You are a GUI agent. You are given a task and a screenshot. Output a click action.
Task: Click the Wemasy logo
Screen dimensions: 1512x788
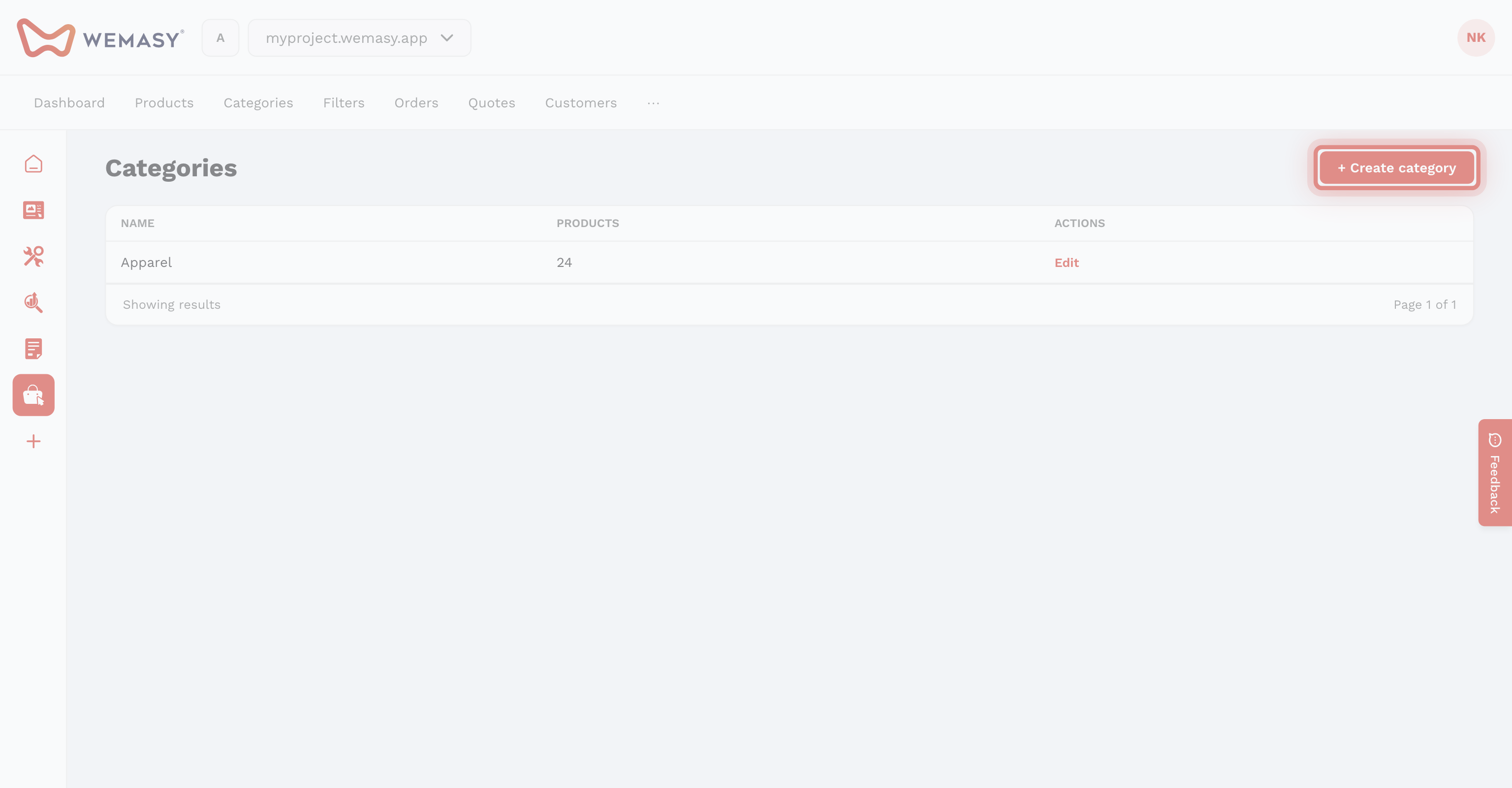[x=100, y=37]
